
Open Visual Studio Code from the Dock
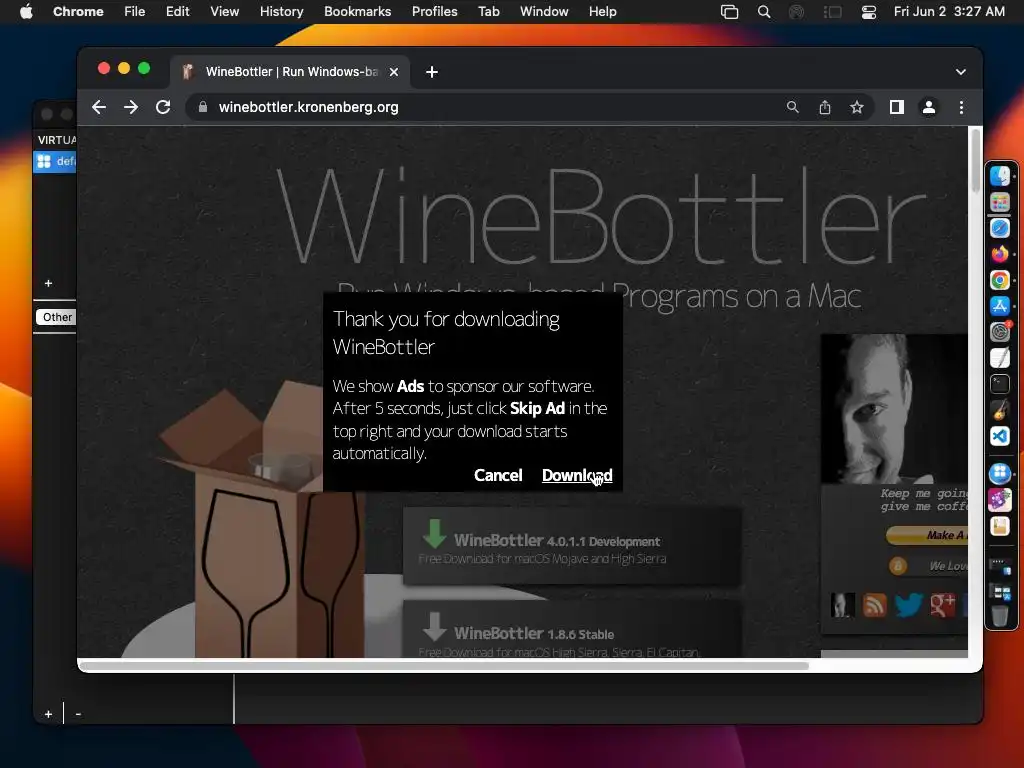click(x=1000, y=436)
